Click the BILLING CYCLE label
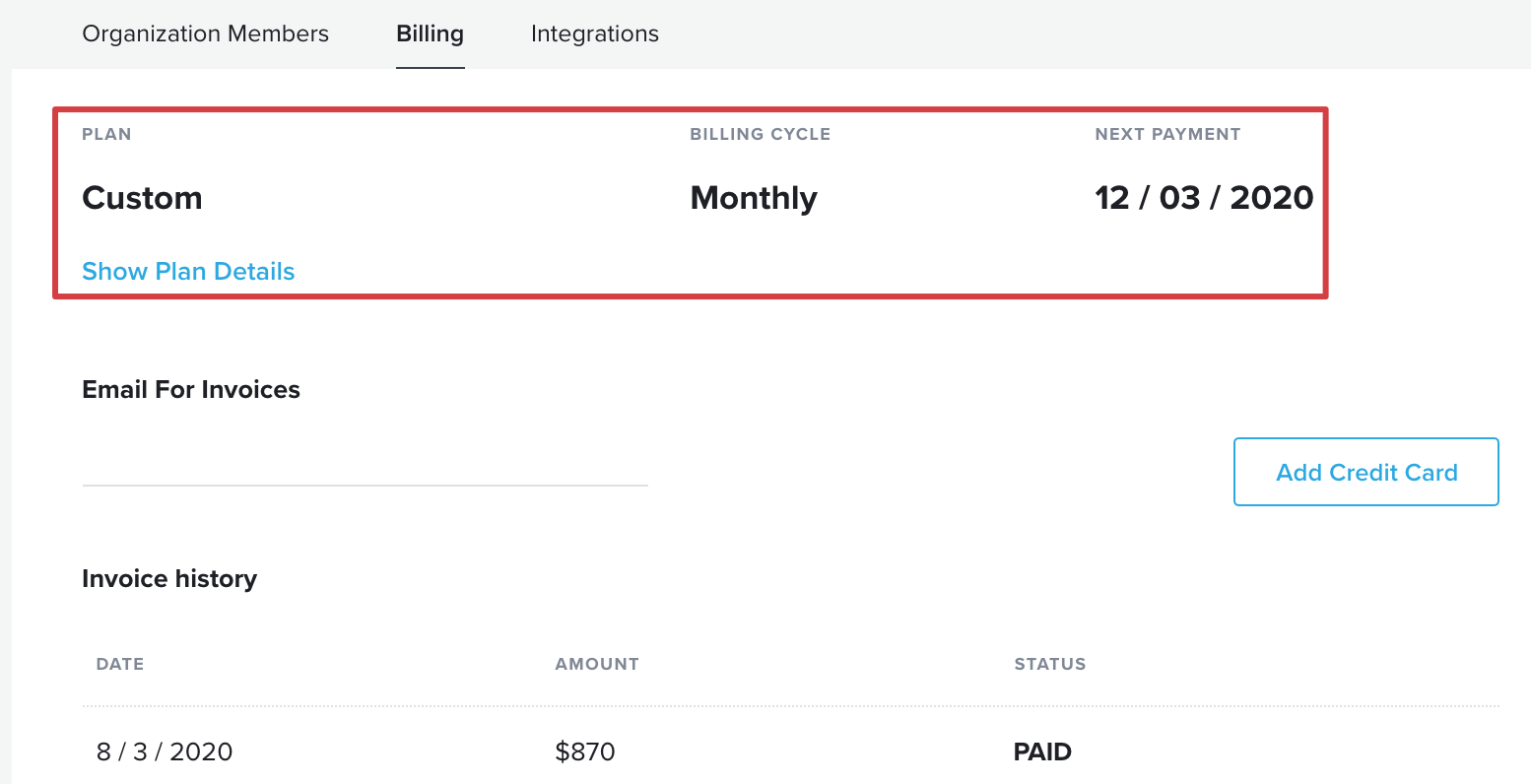The width and height of the screenshot is (1531, 784). (x=761, y=134)
